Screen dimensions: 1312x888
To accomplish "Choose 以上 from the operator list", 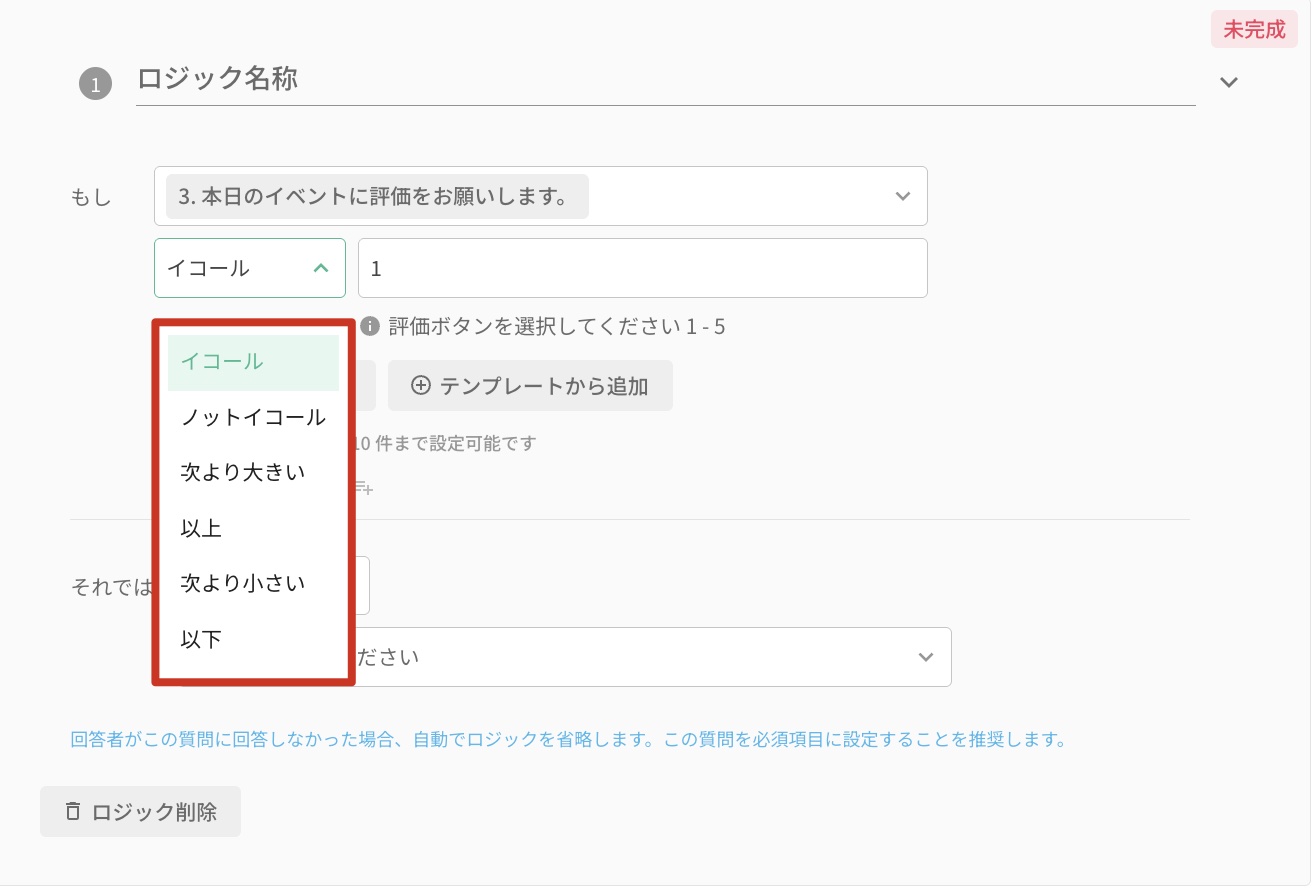I will (253, 528).
